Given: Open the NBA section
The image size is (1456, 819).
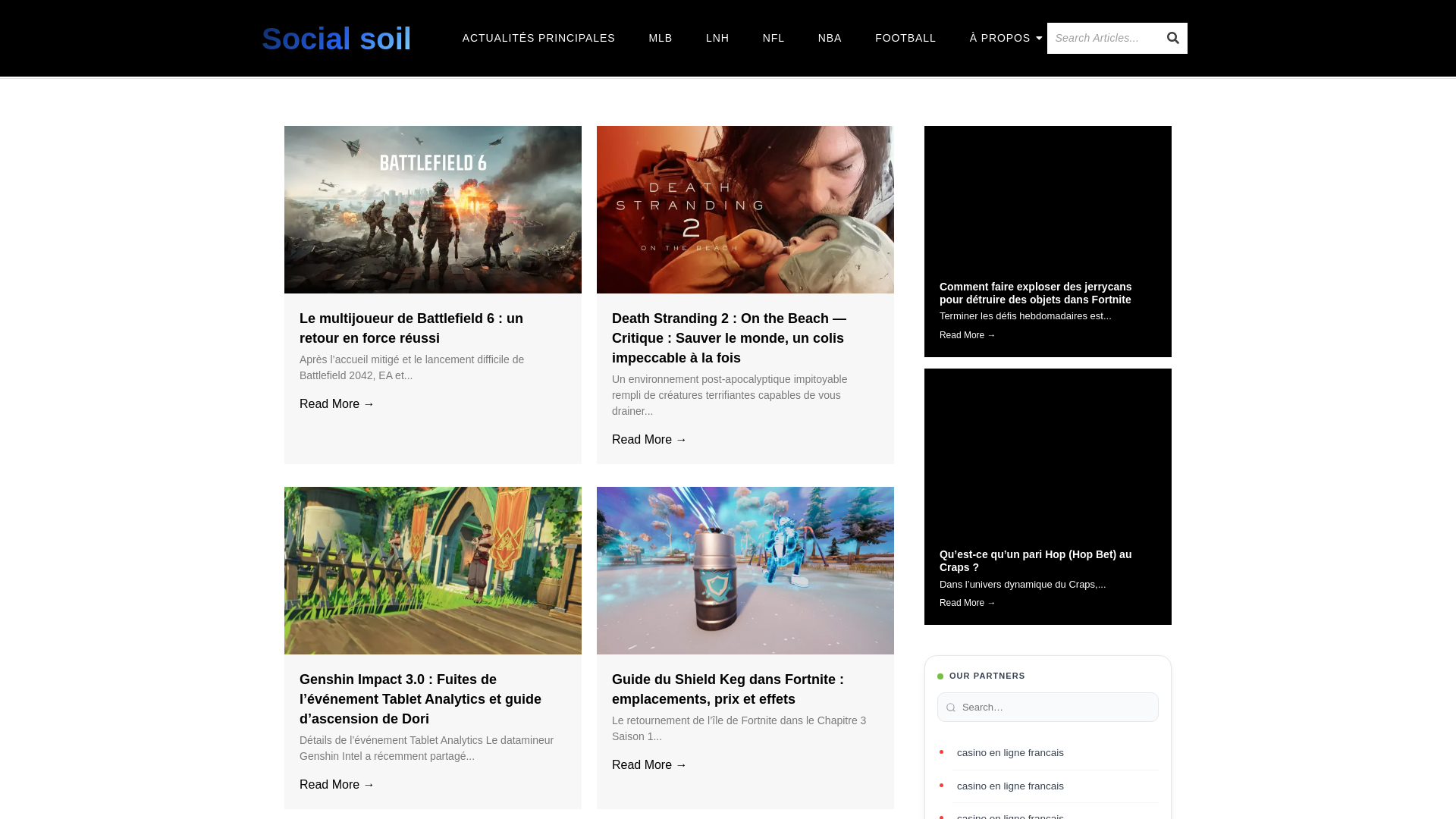Looking at the screenshot, I should [830, 38].
